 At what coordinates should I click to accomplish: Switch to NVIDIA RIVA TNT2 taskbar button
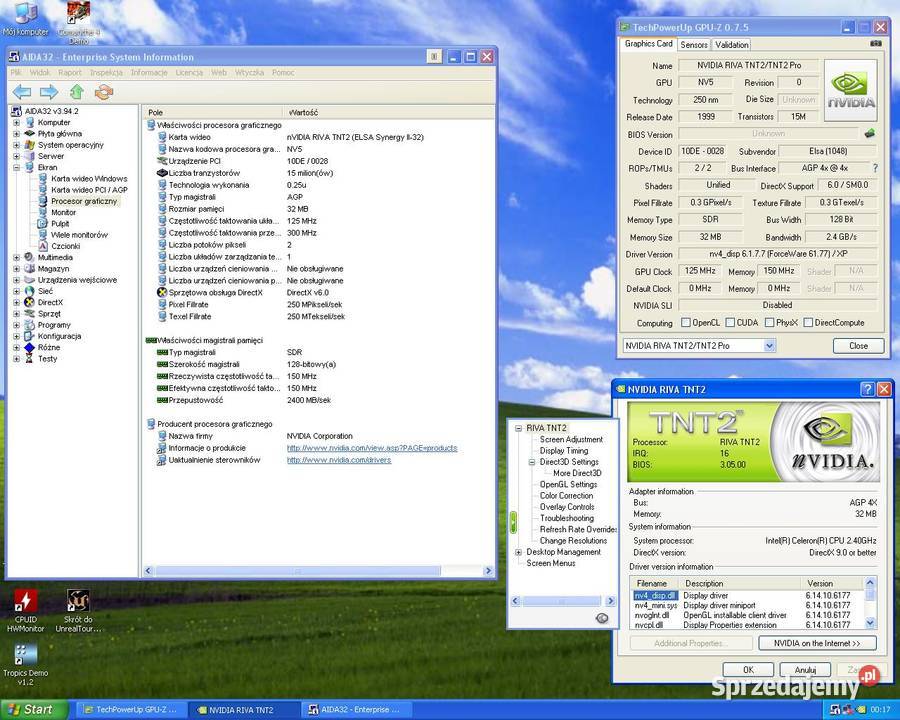point(243,710)
